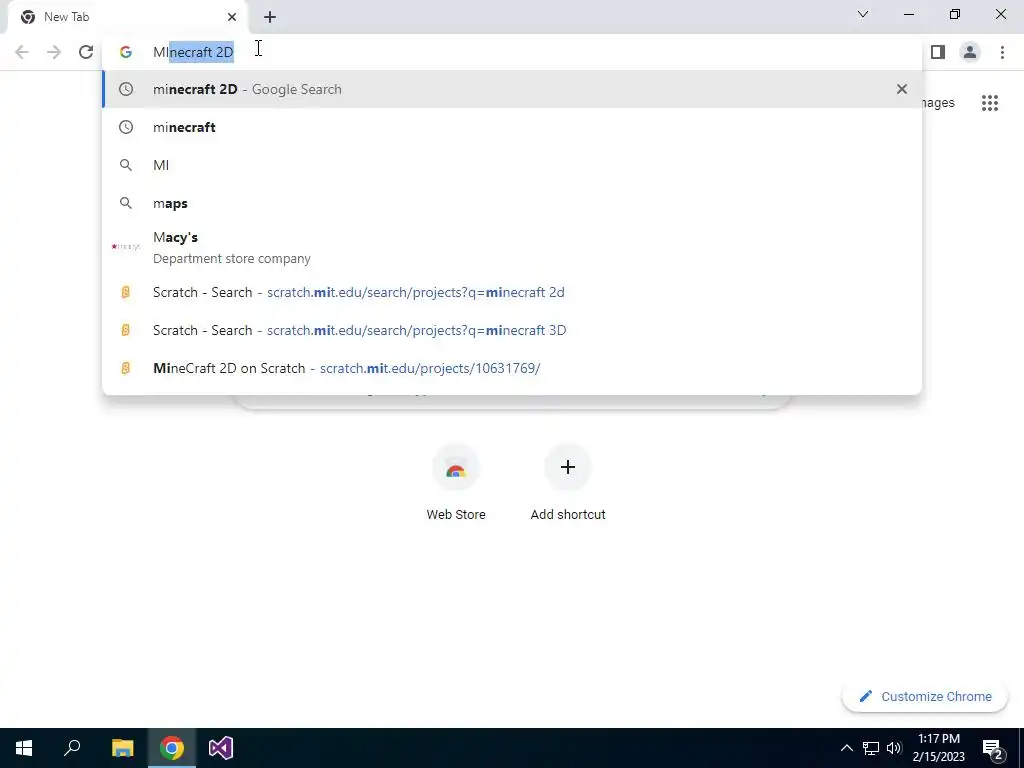1024x768 pixels.
Task: Show hidden system tray icons
Action: (x=846, y=748)
